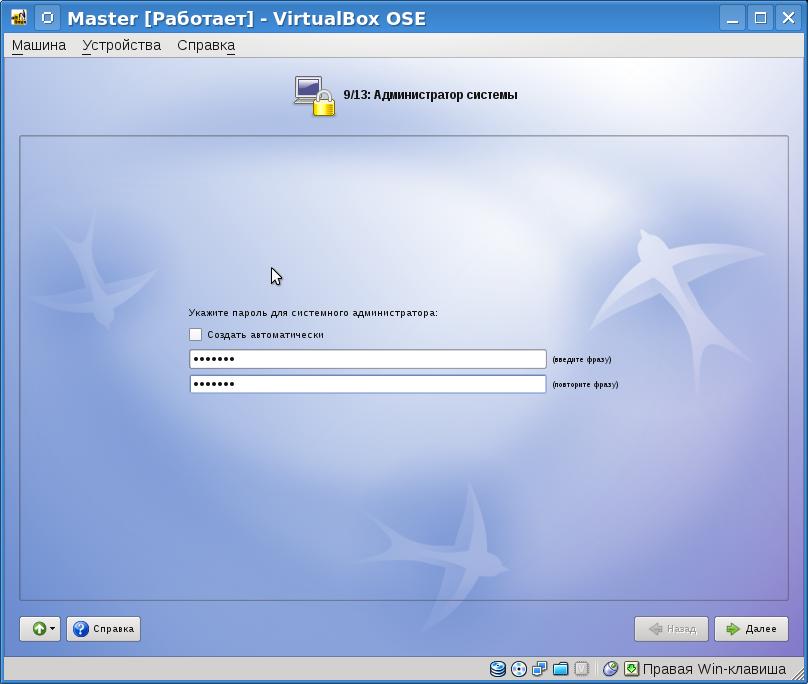Click the CD/DVD drive status icon
This screenshot has height=684, width=808.
pyautogui.click(x=518, y=669)
